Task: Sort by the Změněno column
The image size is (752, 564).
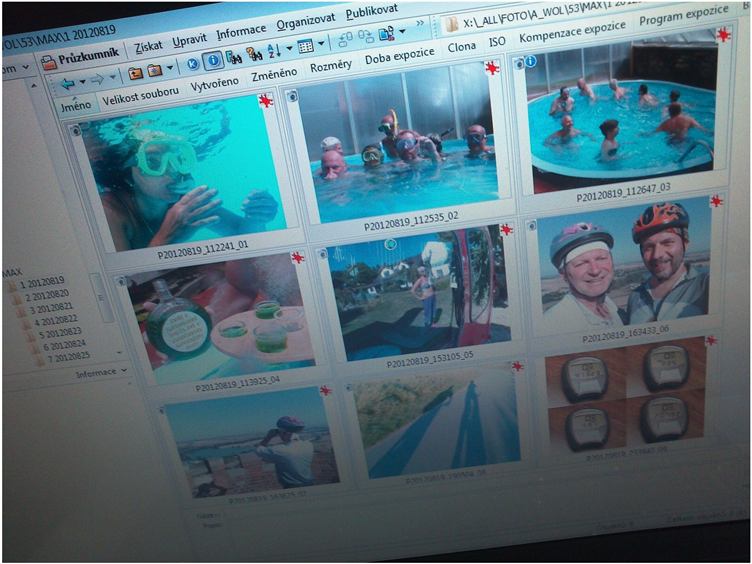Action: (x=274, y=74)
